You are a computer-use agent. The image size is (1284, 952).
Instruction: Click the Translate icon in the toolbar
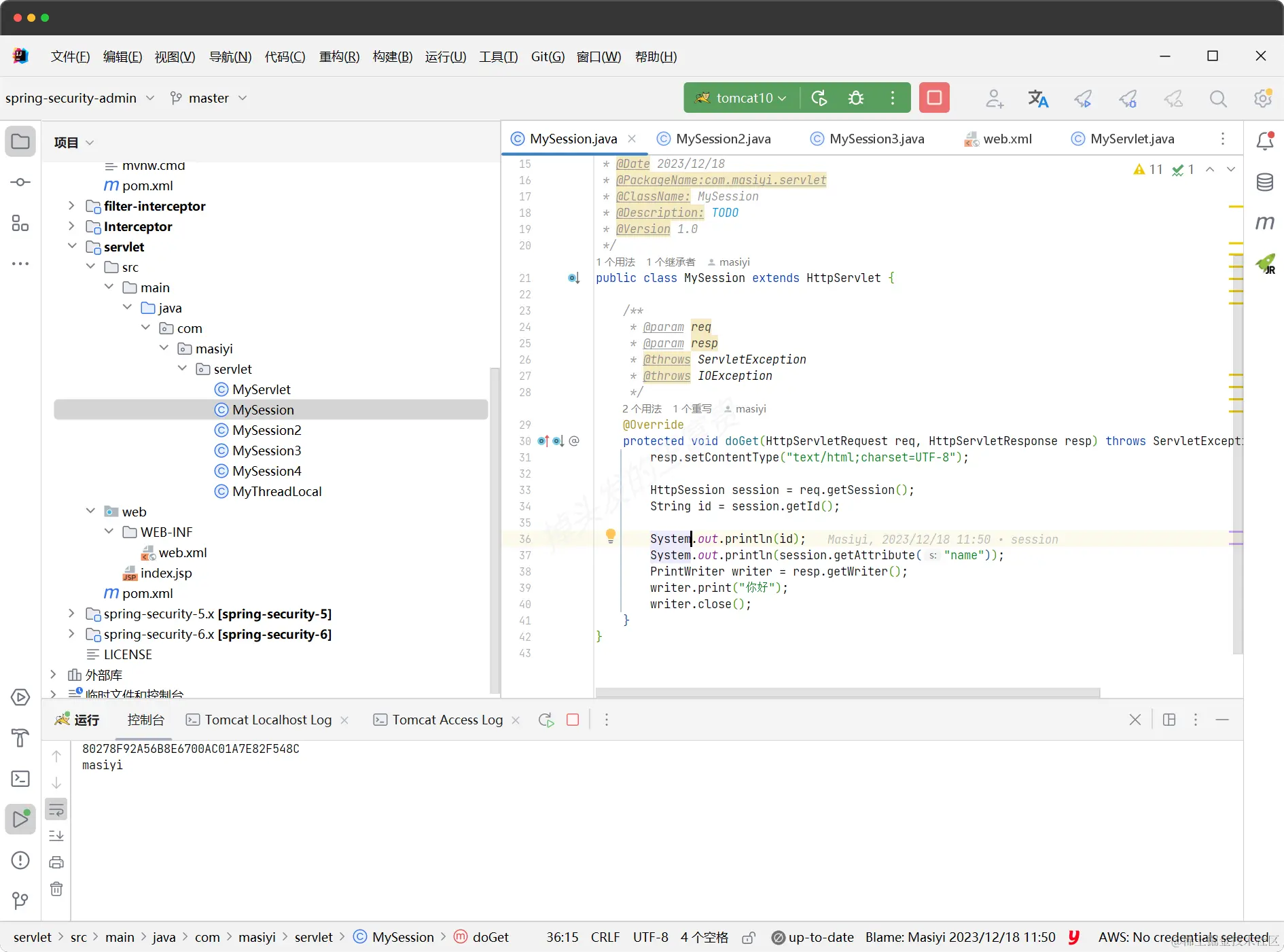click(1038, 99)
